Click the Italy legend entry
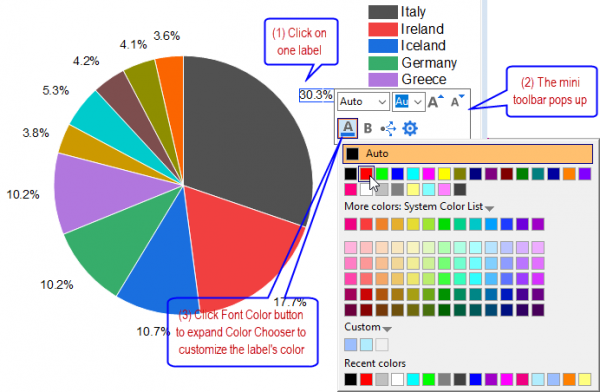600x392 pixels. (397, 12)
